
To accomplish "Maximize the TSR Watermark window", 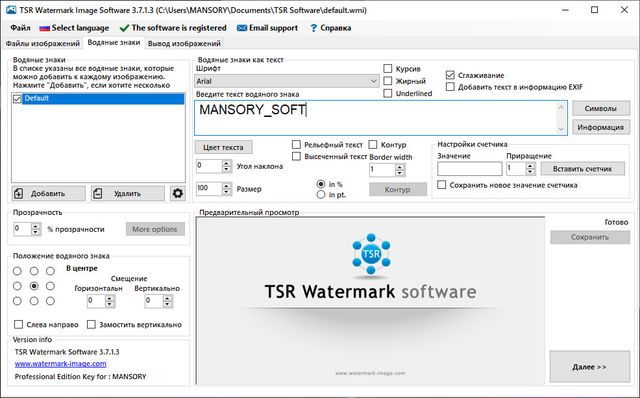I will (595, 10).
